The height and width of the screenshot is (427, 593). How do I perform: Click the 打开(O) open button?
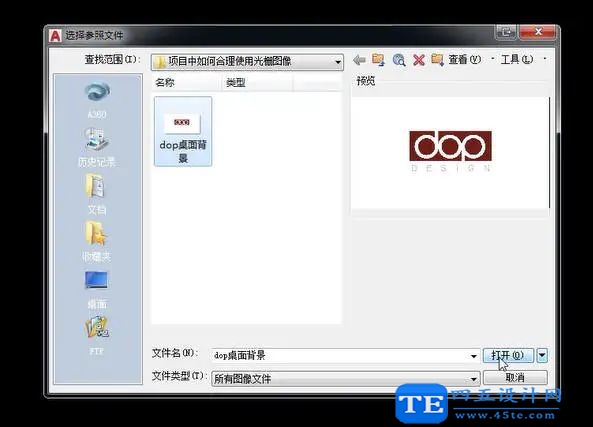pyautogui.click(x=508, y=355)
